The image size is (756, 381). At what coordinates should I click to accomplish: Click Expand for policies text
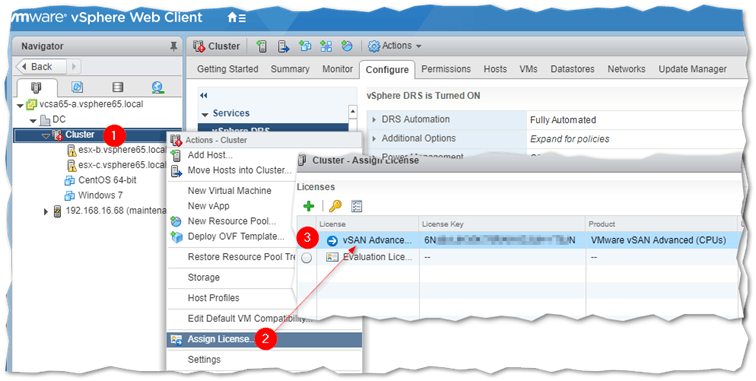coord(569,139)
